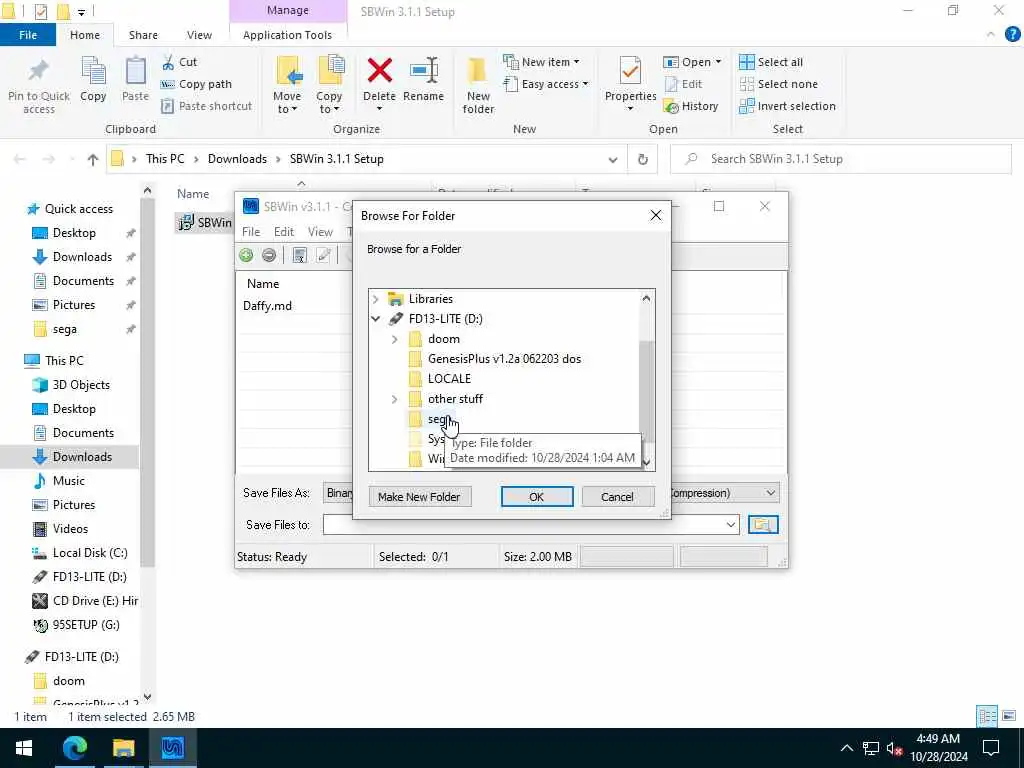Image resolution: width=1024 pixels, height=768 pixels.
Task: Switch to details view in Explorer status bar
Action: (987, 716)
